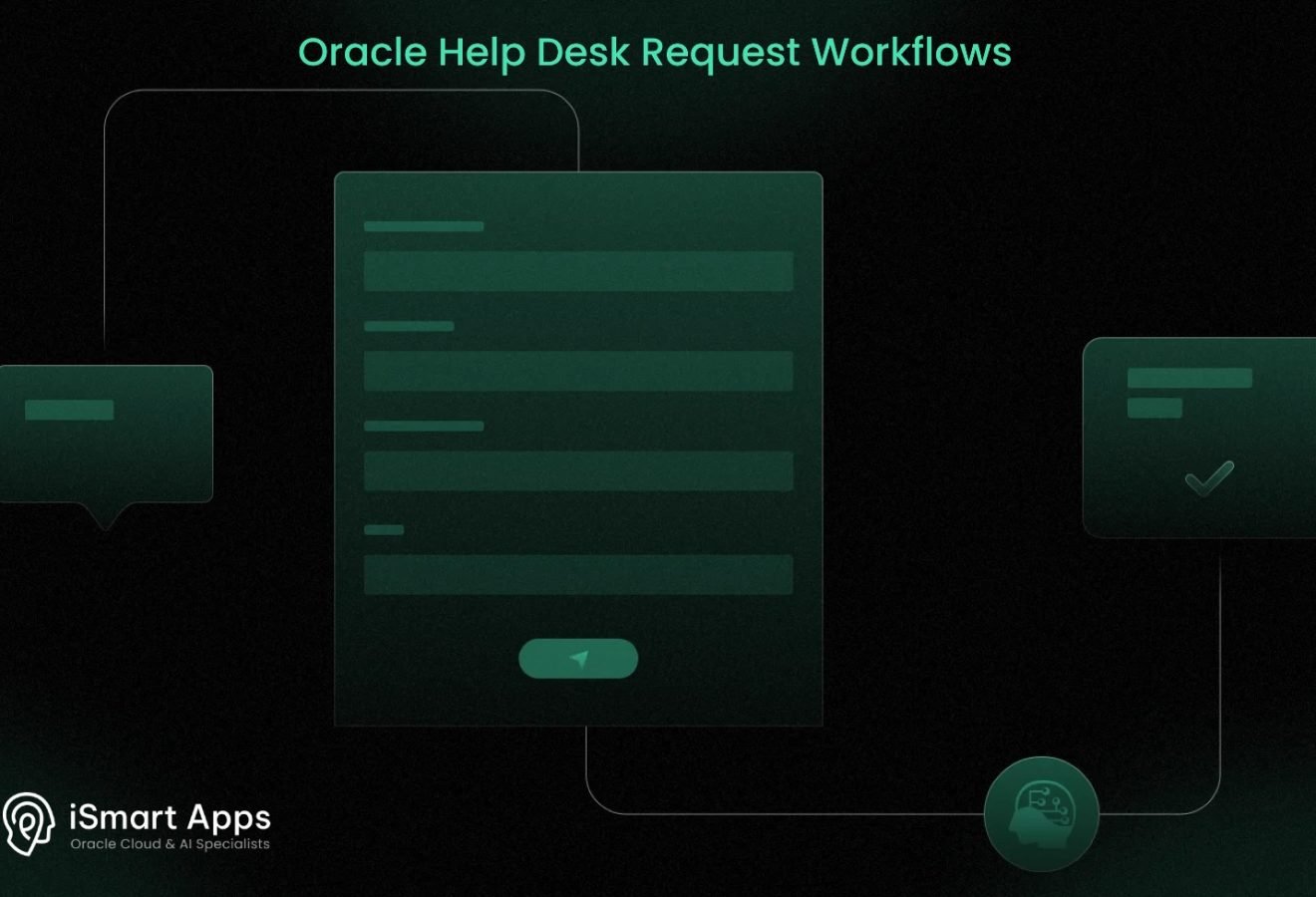Viewport: 1316px width, 897px height.
Task: Click the iSmart Apps pin-head logo icon
Action: click(x=28, y=823)
